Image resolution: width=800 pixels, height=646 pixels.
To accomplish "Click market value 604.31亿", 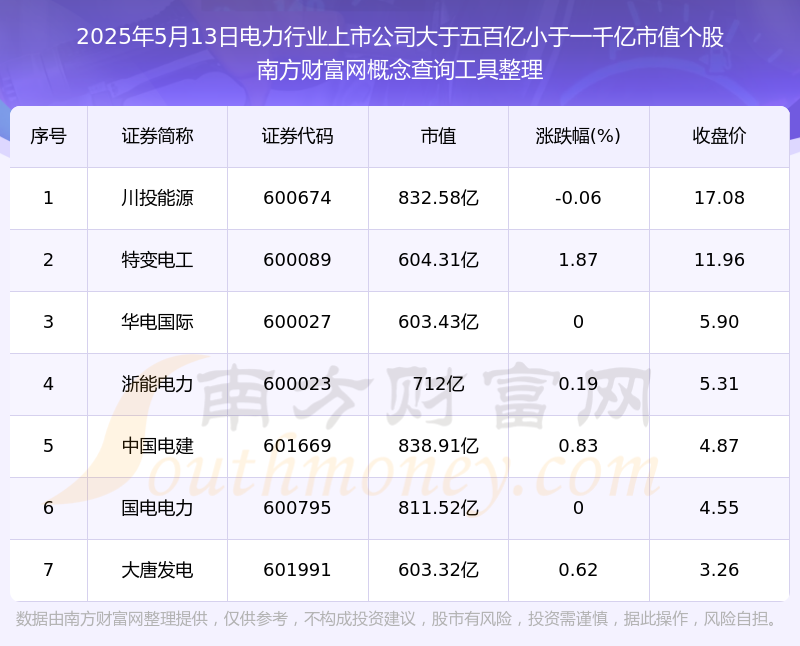I will pos(438,260).
